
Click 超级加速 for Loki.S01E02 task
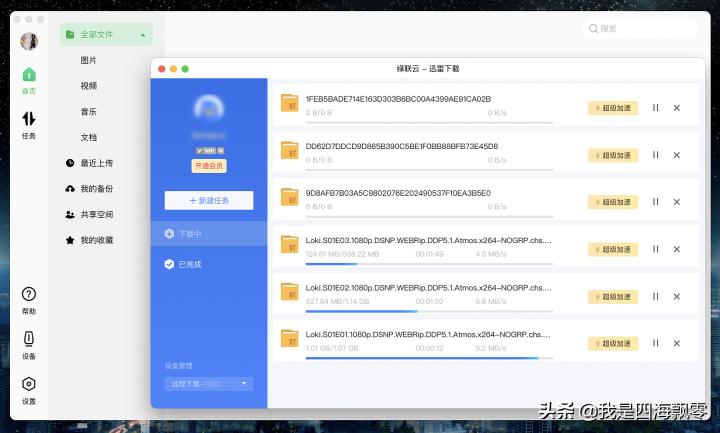click(x=613, y=297)
